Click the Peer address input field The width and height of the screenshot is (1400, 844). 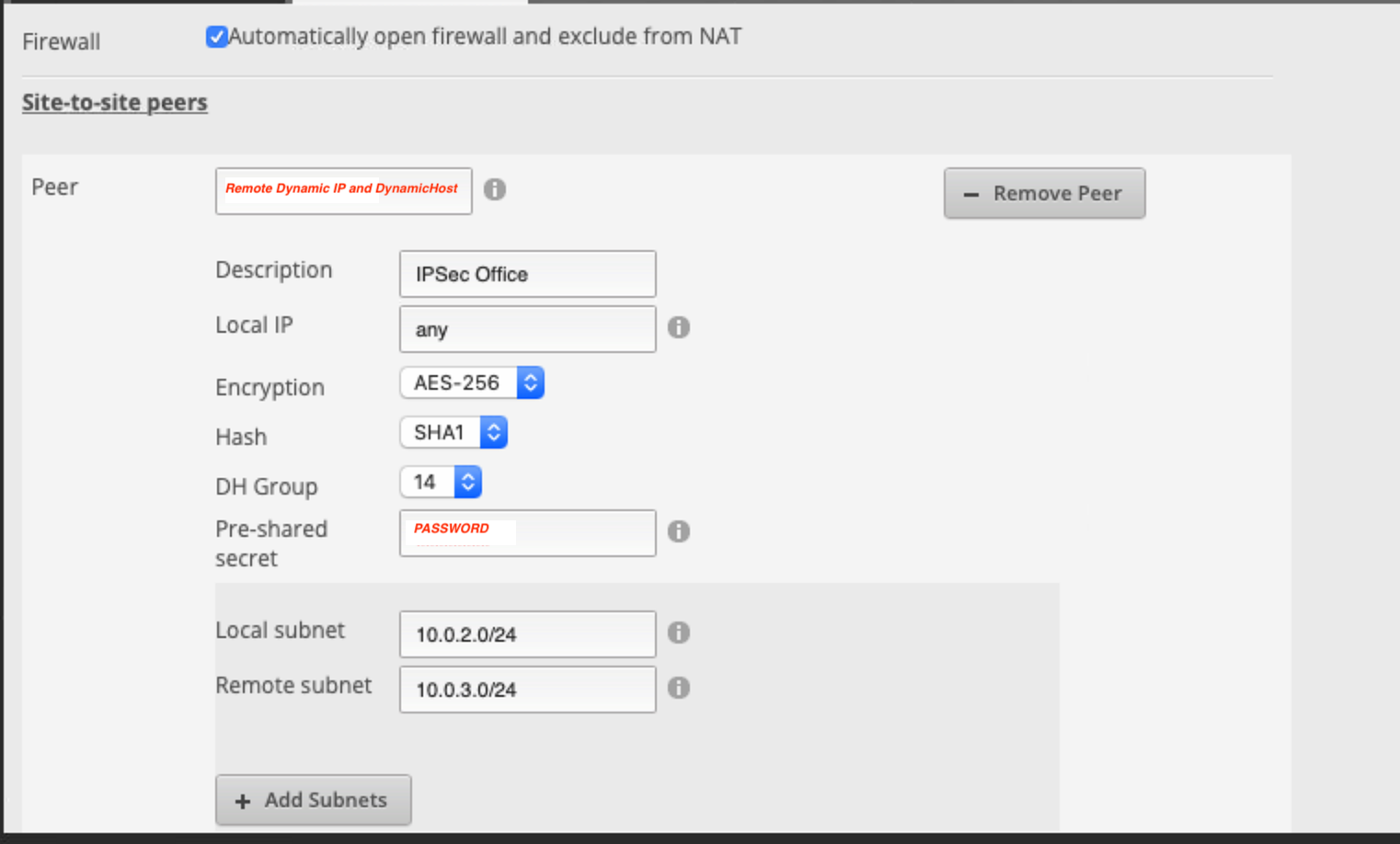click(343, 191)
